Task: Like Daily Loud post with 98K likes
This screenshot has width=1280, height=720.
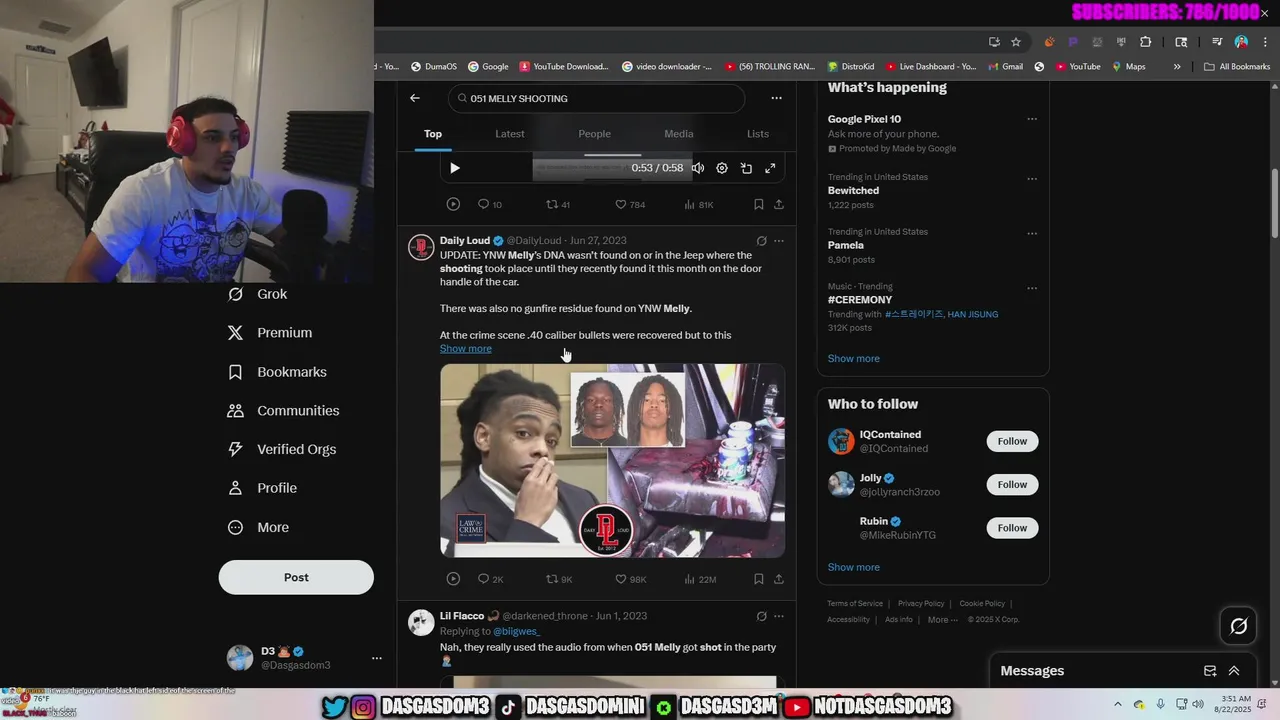Action: (x=630, y=579)
